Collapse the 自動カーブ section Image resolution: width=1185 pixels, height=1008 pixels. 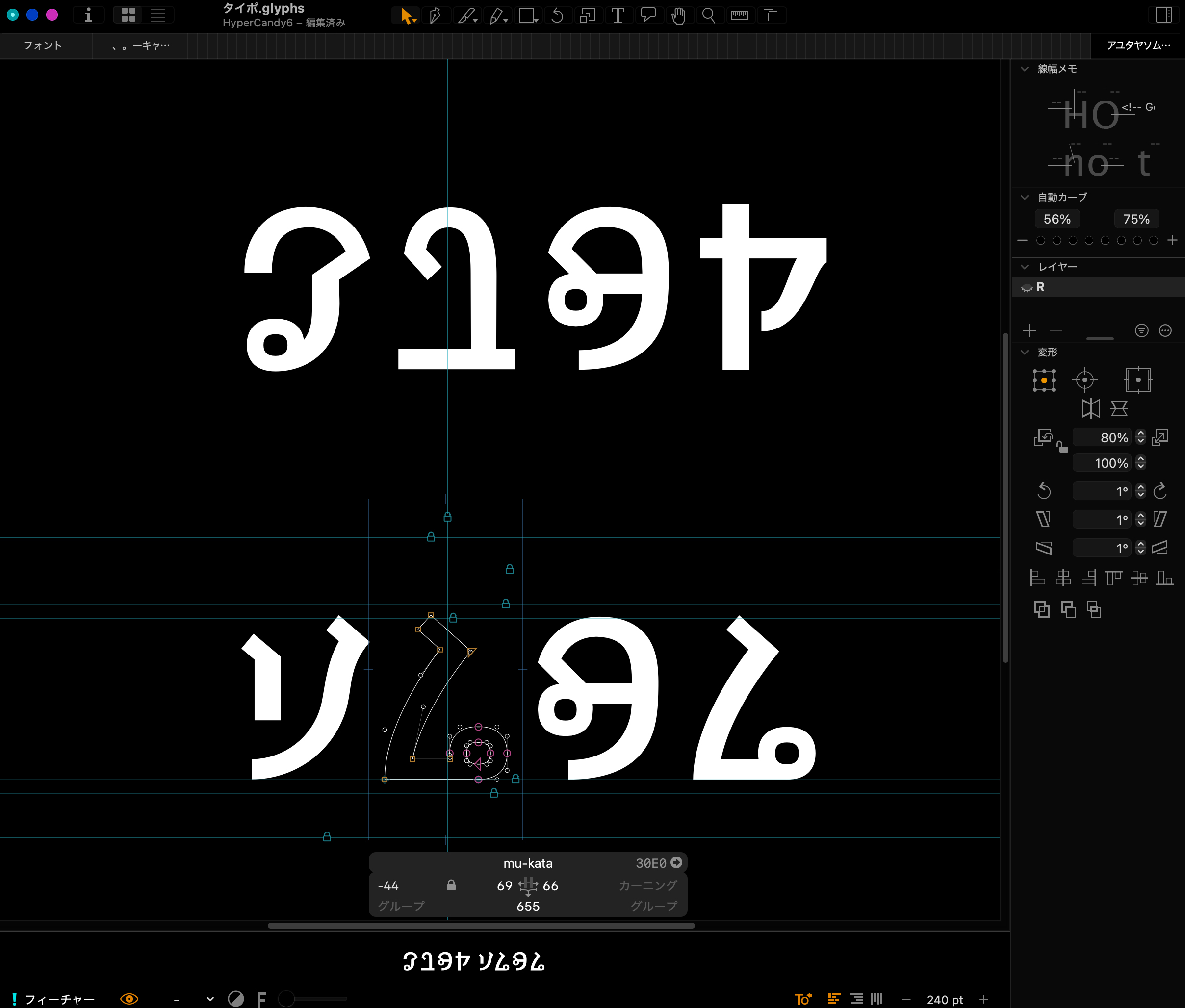(1025, 197)
